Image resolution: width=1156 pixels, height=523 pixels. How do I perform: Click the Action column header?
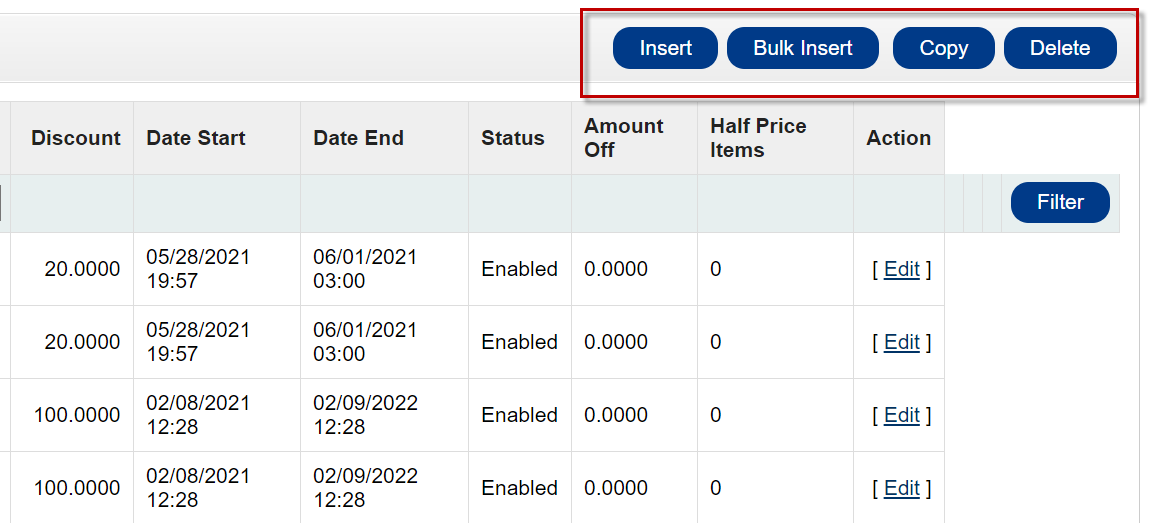point(899,138)
